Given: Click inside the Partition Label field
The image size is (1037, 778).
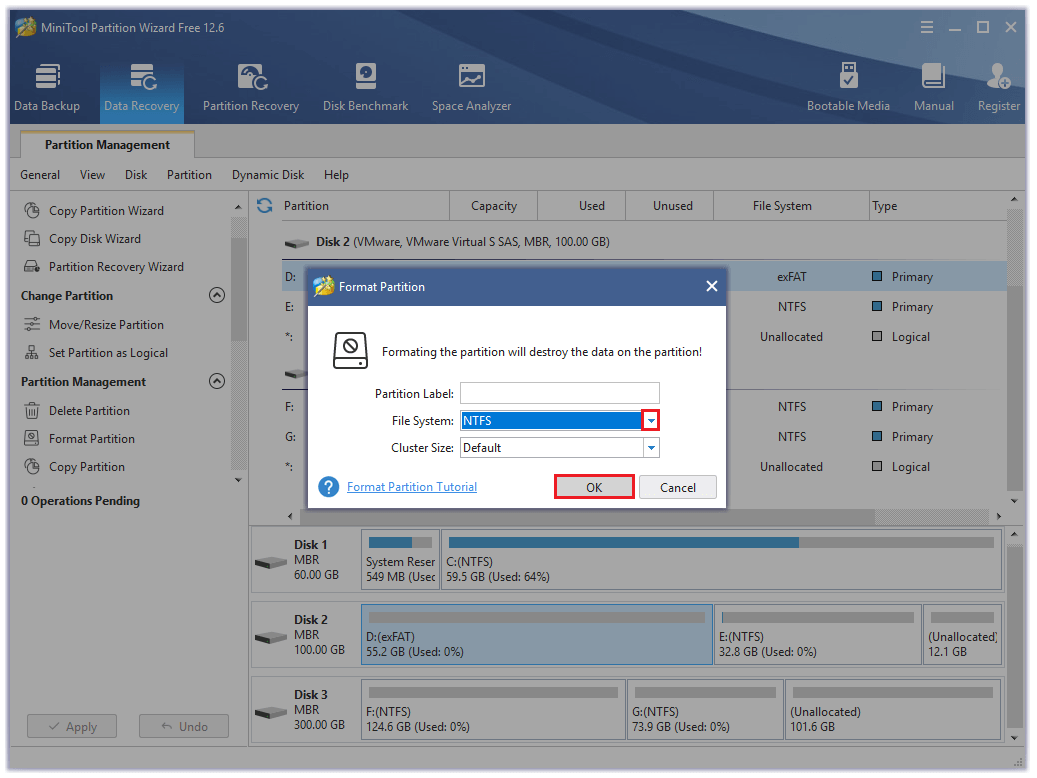Looking at the screenshot, I should 559,393.
